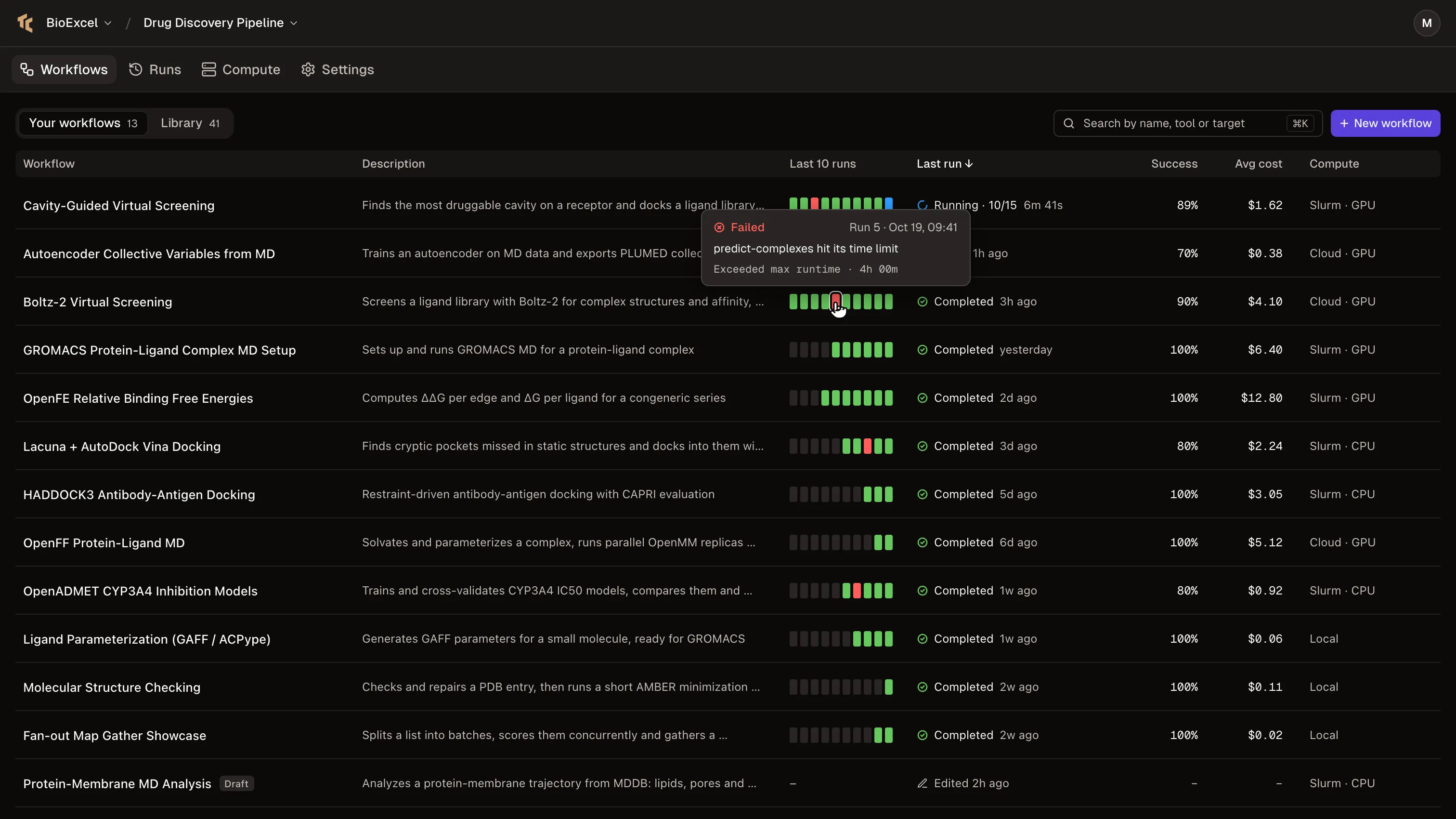This screenshot has height=819, width=1456.
Task: Open Ligand Parameterization (GAFF / ACPype) workflow
Action: (146, 639)
